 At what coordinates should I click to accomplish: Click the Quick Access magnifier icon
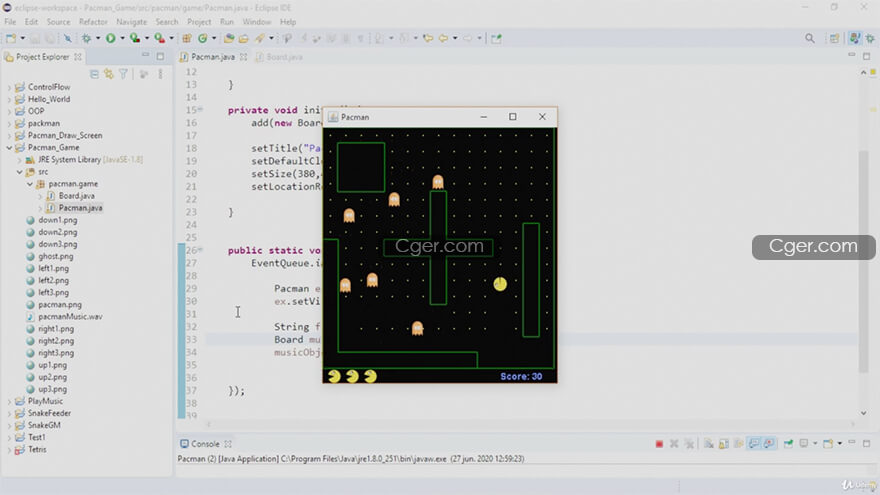tap(809, 38)
